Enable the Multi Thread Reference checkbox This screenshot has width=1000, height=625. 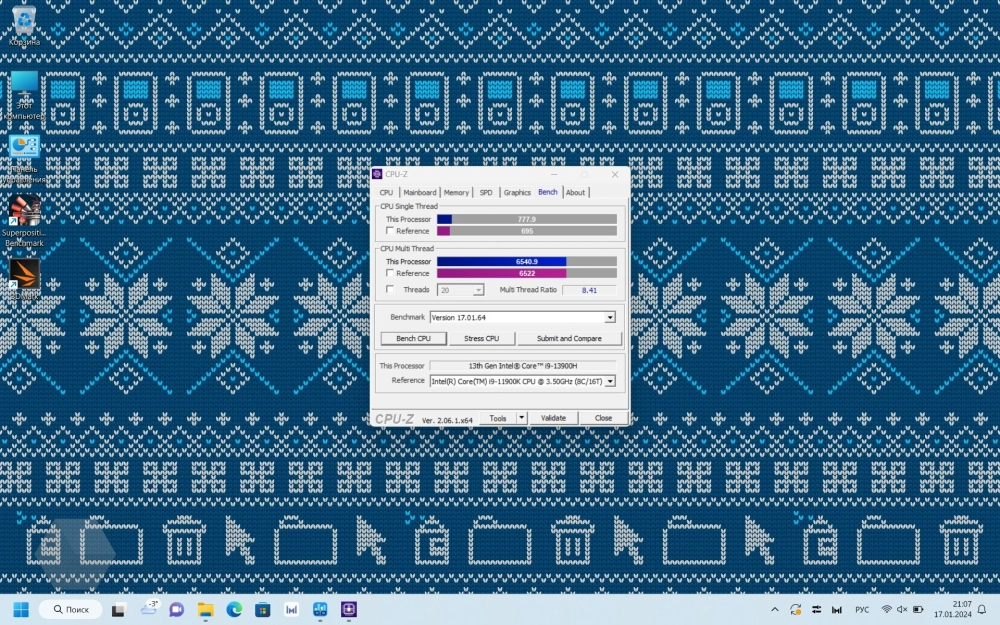(390, 273)
